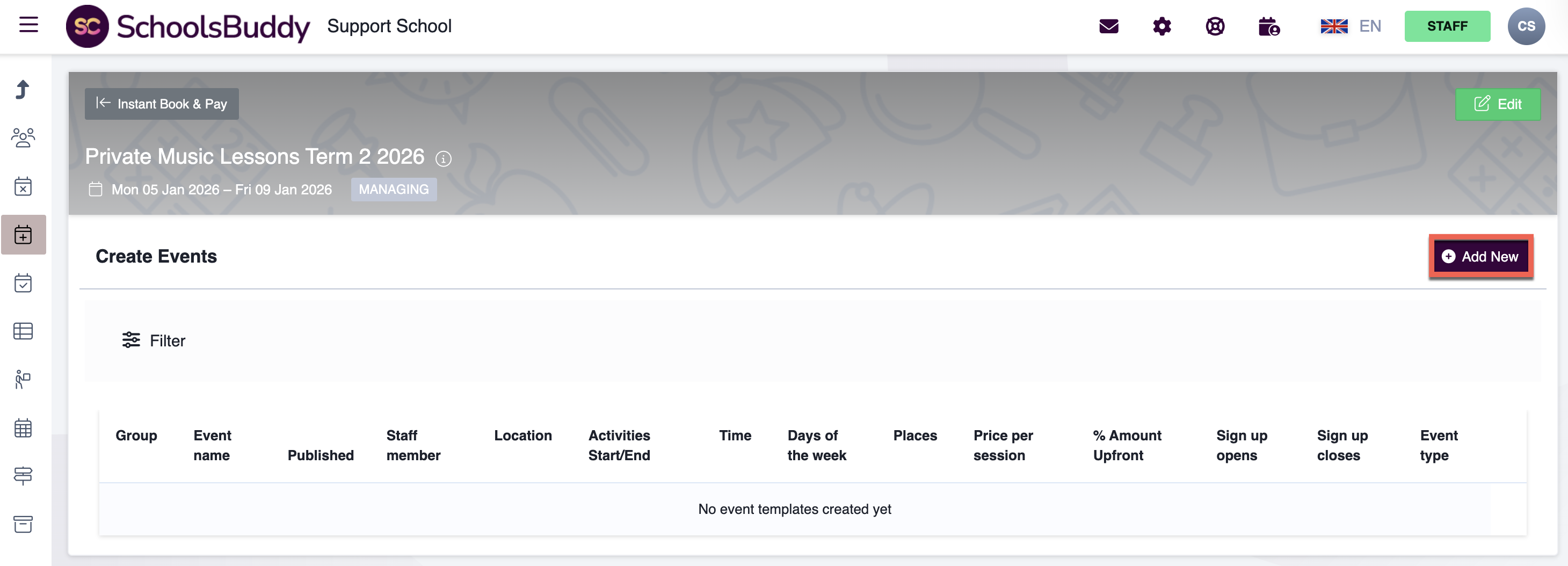
Task: Open the calendar check sidebar icon
Action: click(x=23, y=283)
